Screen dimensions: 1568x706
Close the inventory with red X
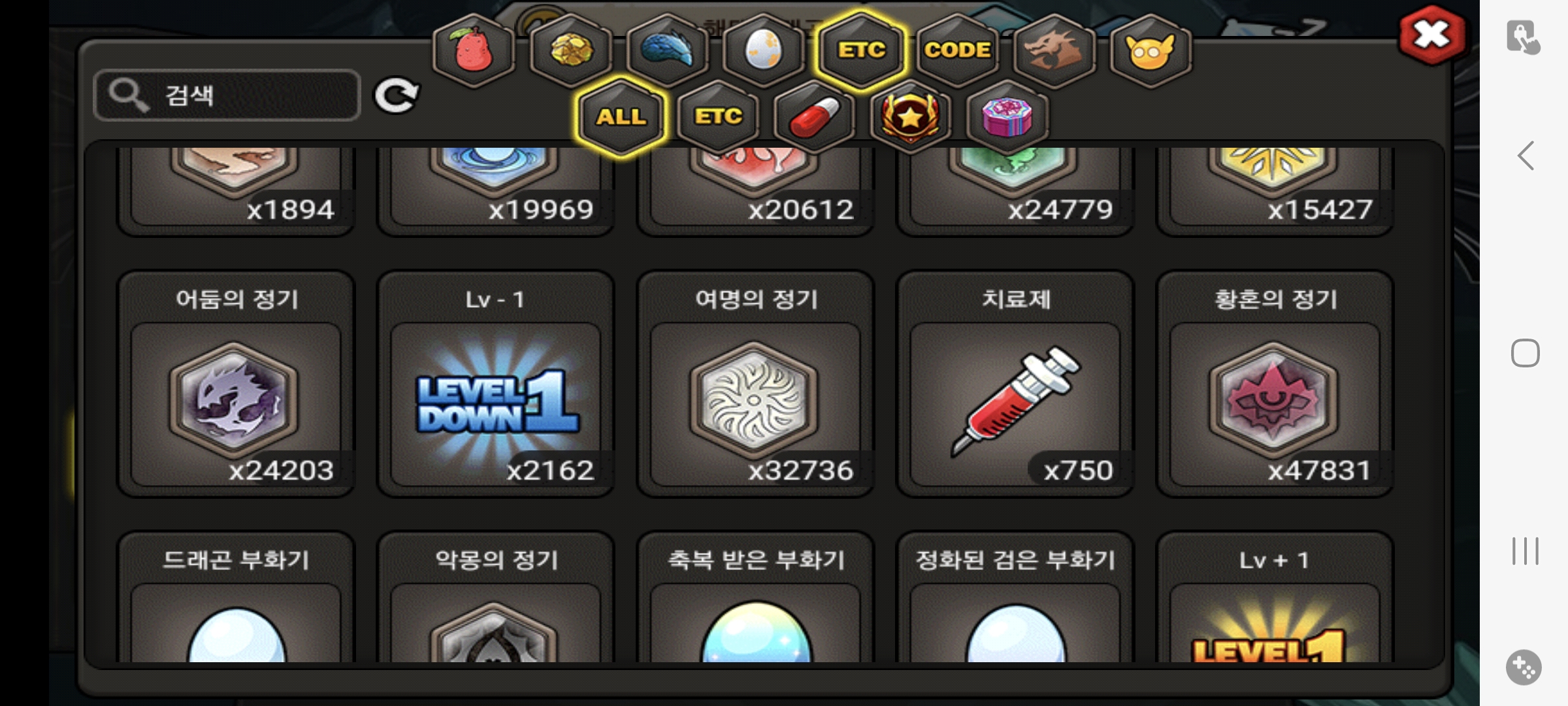1431,35
